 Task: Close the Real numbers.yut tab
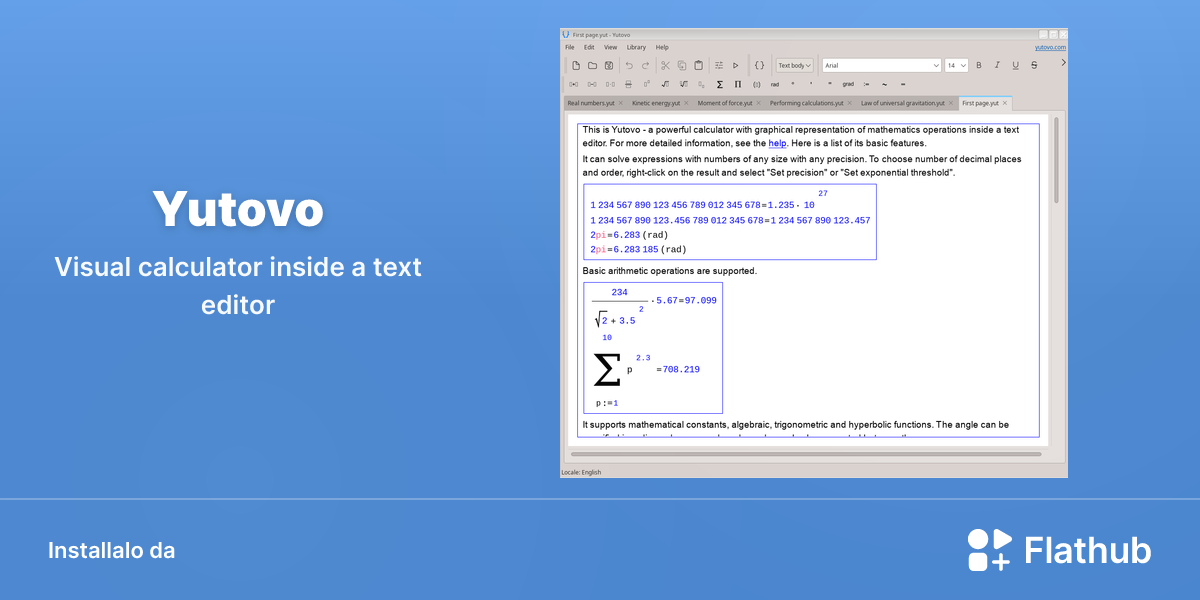coord(620,103)
